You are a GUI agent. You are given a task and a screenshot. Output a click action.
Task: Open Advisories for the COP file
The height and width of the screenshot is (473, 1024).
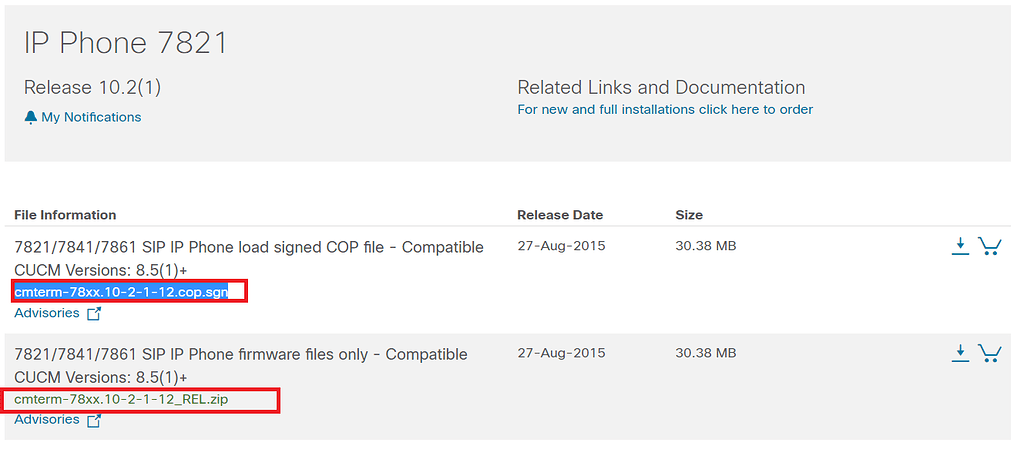46,313
